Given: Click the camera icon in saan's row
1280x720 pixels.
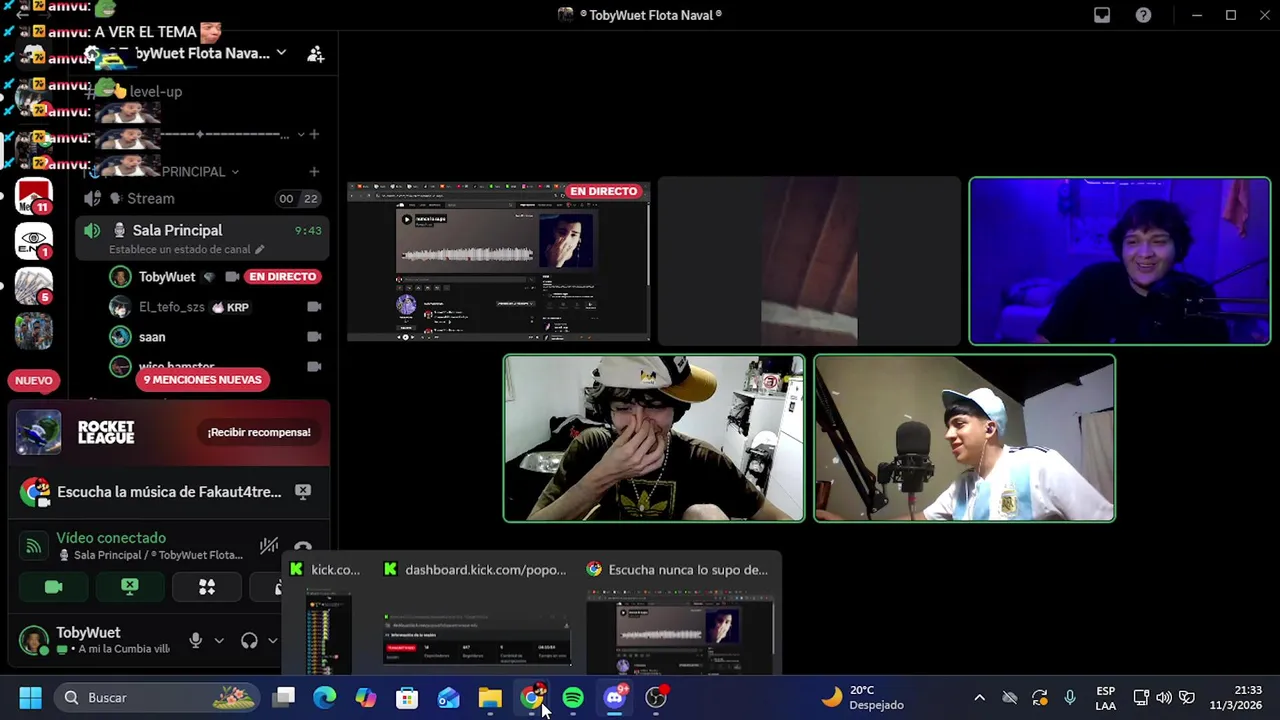Looking at the screenshot, I should click(x=314, y=337).
